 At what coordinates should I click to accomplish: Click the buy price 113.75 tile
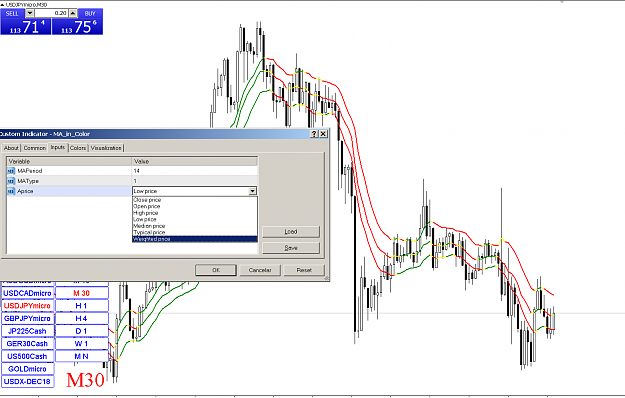[x=77, y=27]
